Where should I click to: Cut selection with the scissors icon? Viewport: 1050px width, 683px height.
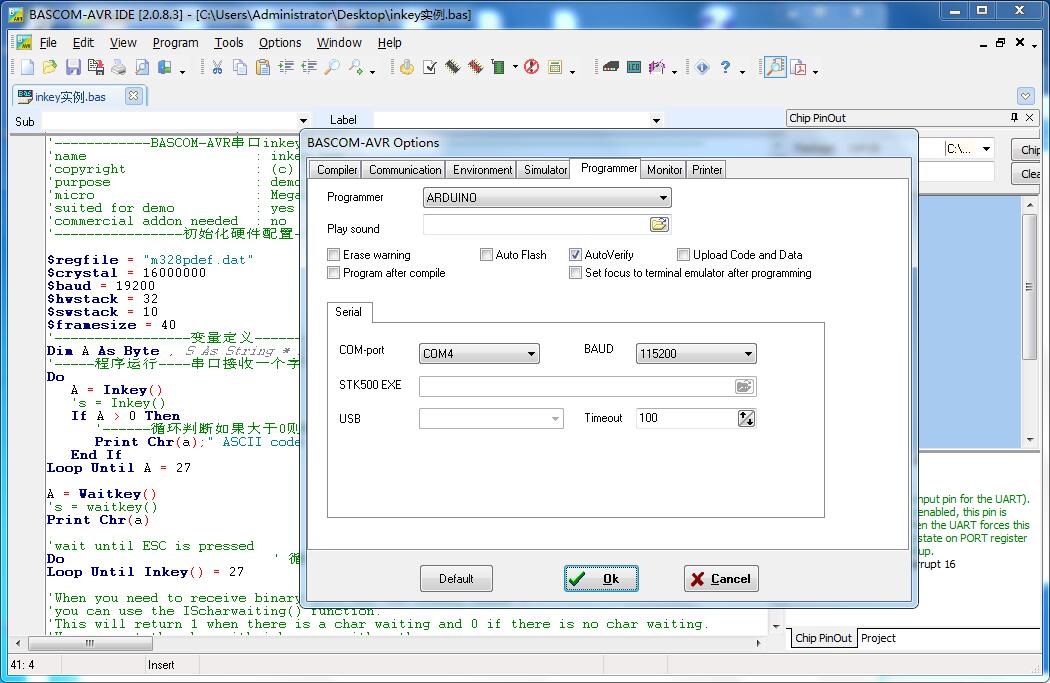(x=217, y=67)
